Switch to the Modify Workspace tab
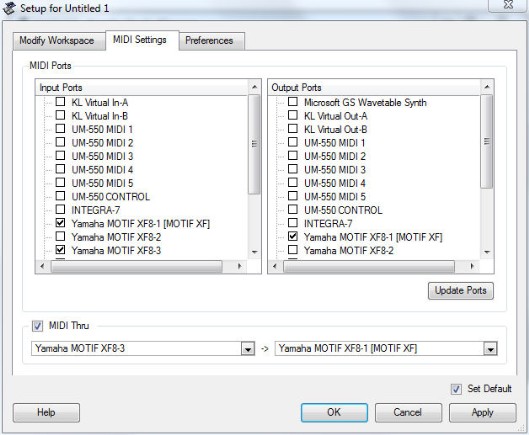 click(x=57, y=41)
